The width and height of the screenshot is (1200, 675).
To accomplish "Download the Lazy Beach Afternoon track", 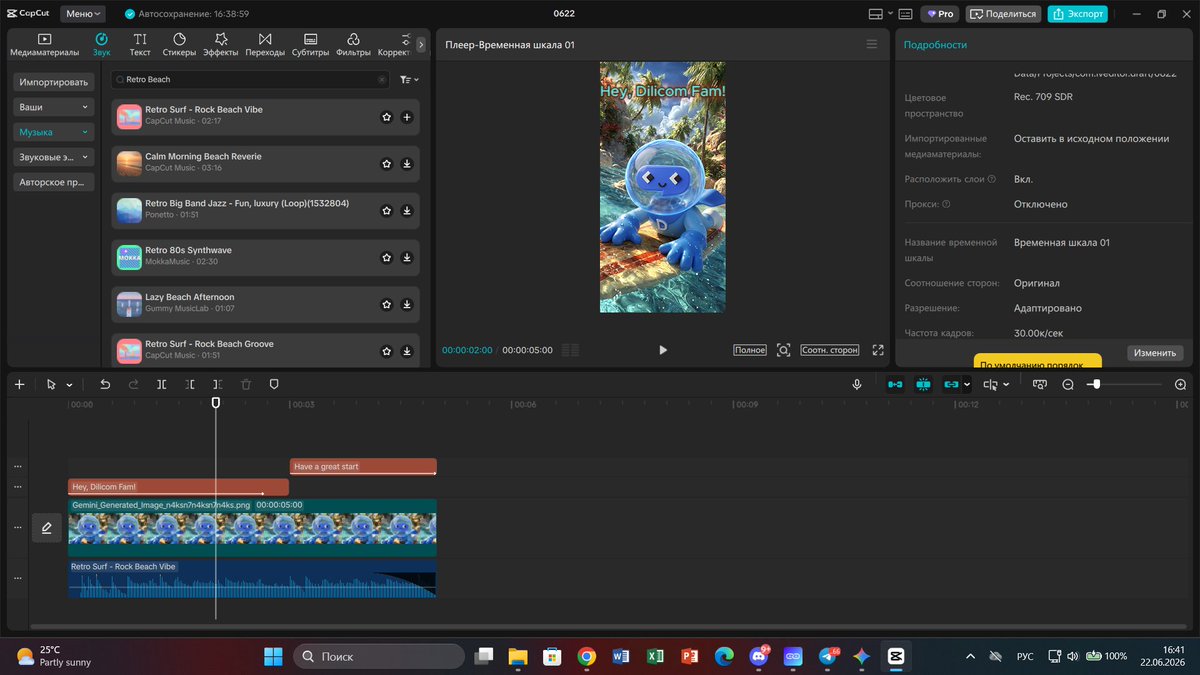I will click(407, 305).
